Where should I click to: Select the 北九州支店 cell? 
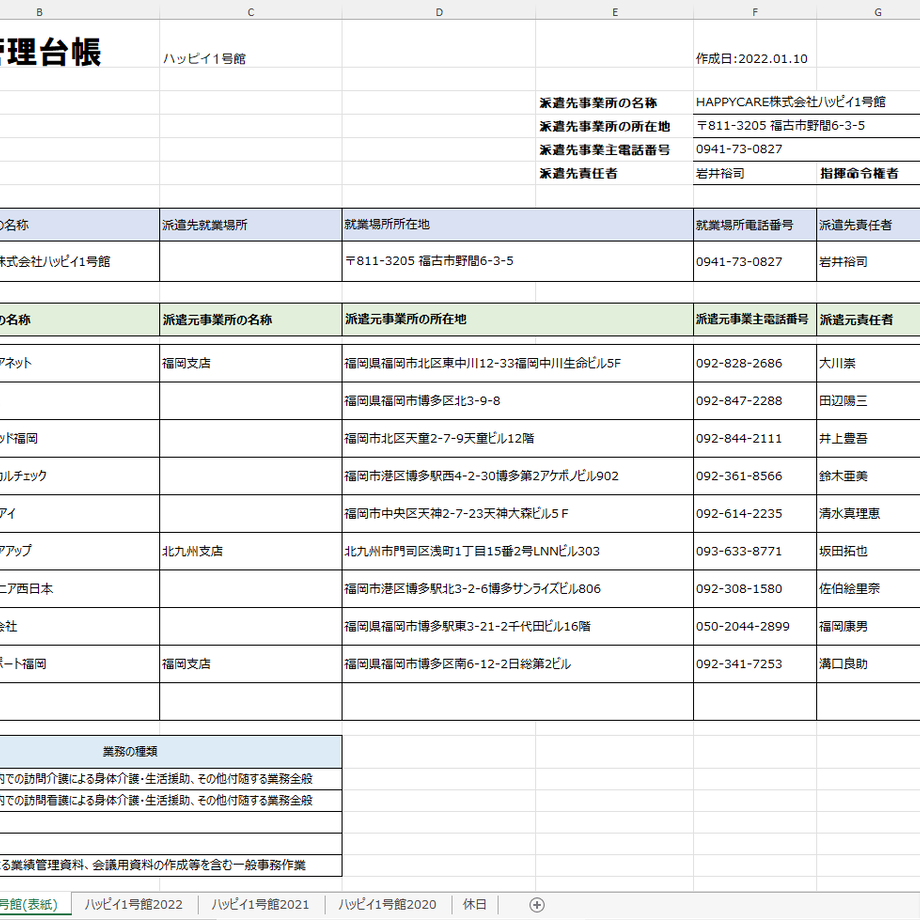251,551
